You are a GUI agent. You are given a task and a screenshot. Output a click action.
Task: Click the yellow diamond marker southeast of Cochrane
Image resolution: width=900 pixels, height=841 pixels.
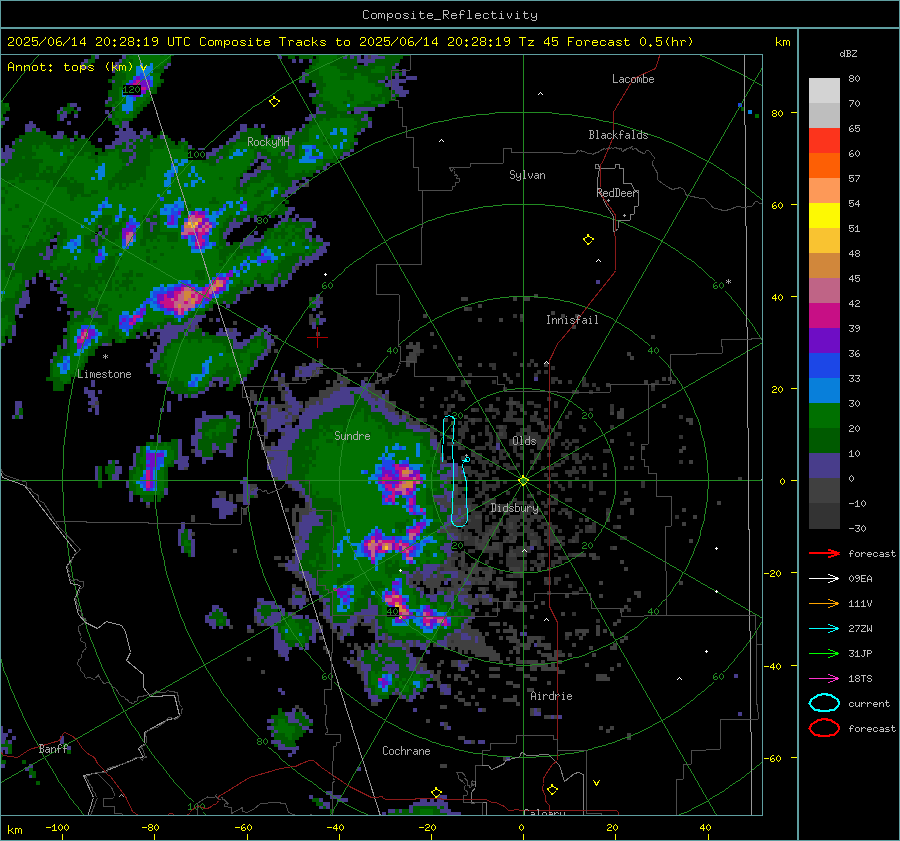436,793
